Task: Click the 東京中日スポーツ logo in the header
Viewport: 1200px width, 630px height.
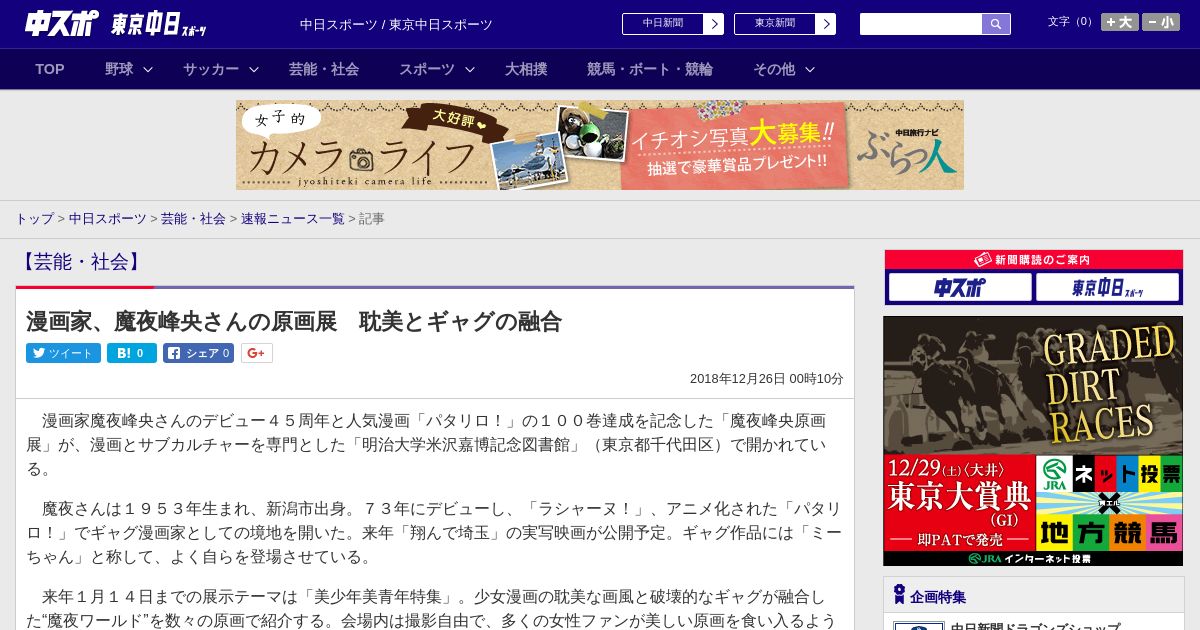Action: (x=159, y=24)
